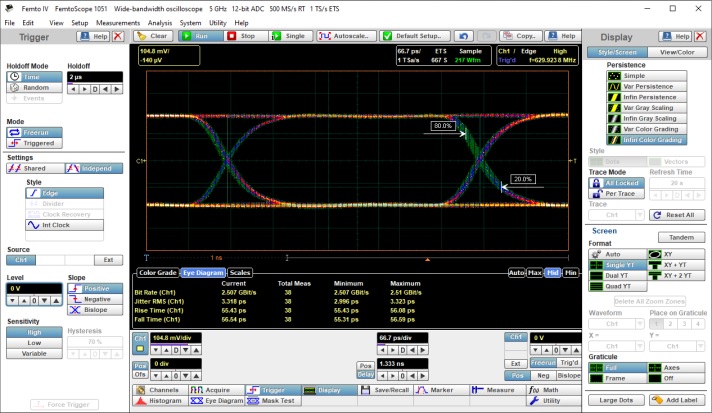
Task: Open the Math panel
Action: click(551, 389)
